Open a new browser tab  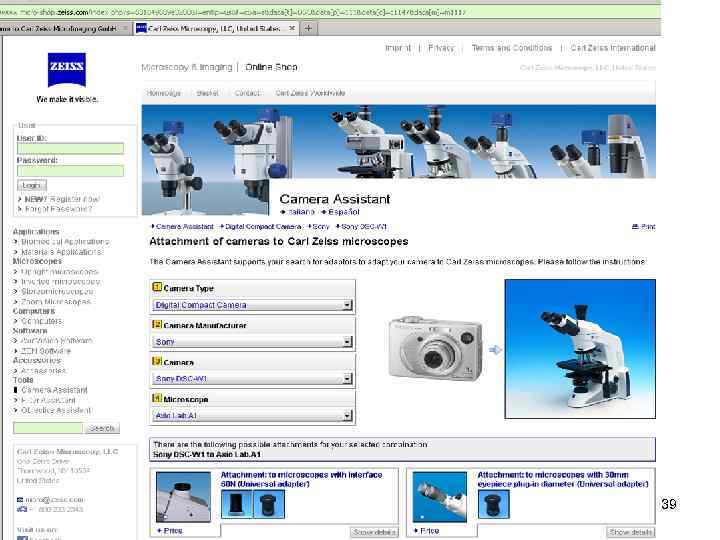[x=308, y=28]
